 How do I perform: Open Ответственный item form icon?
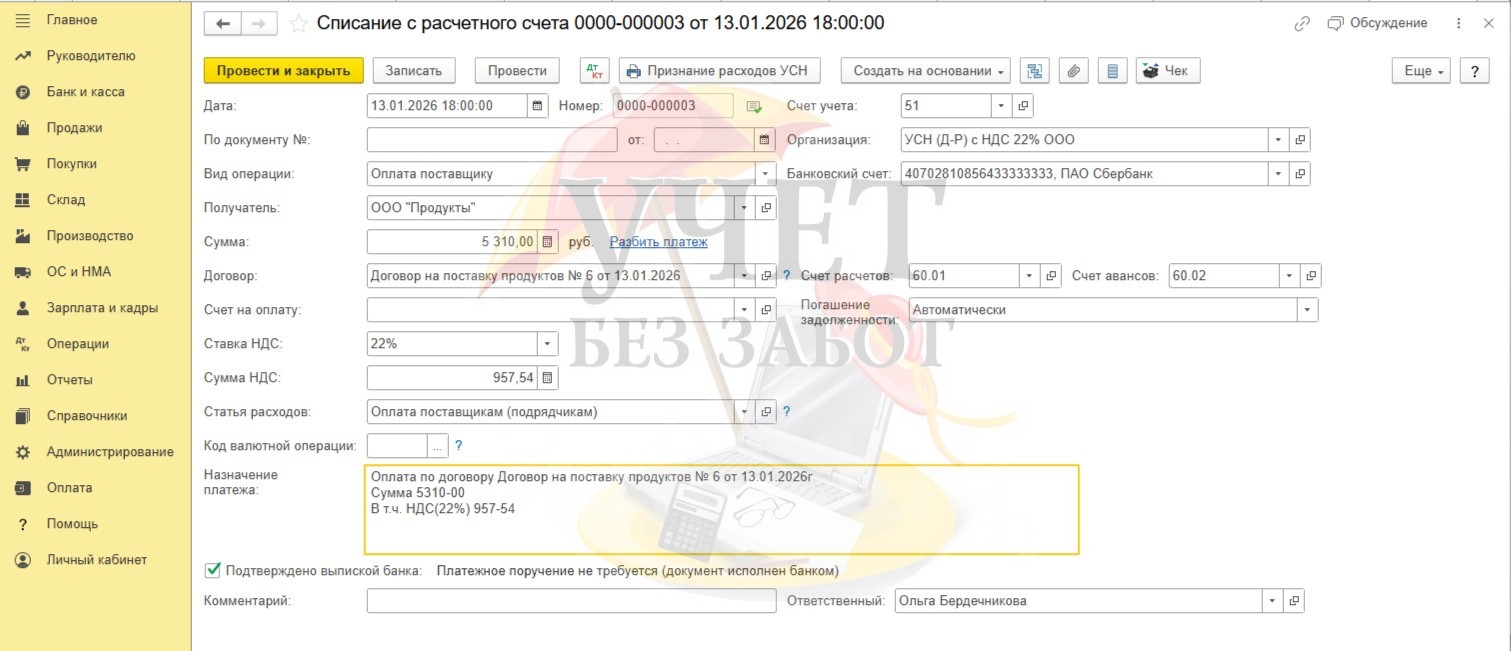(x=1294, y=601)
